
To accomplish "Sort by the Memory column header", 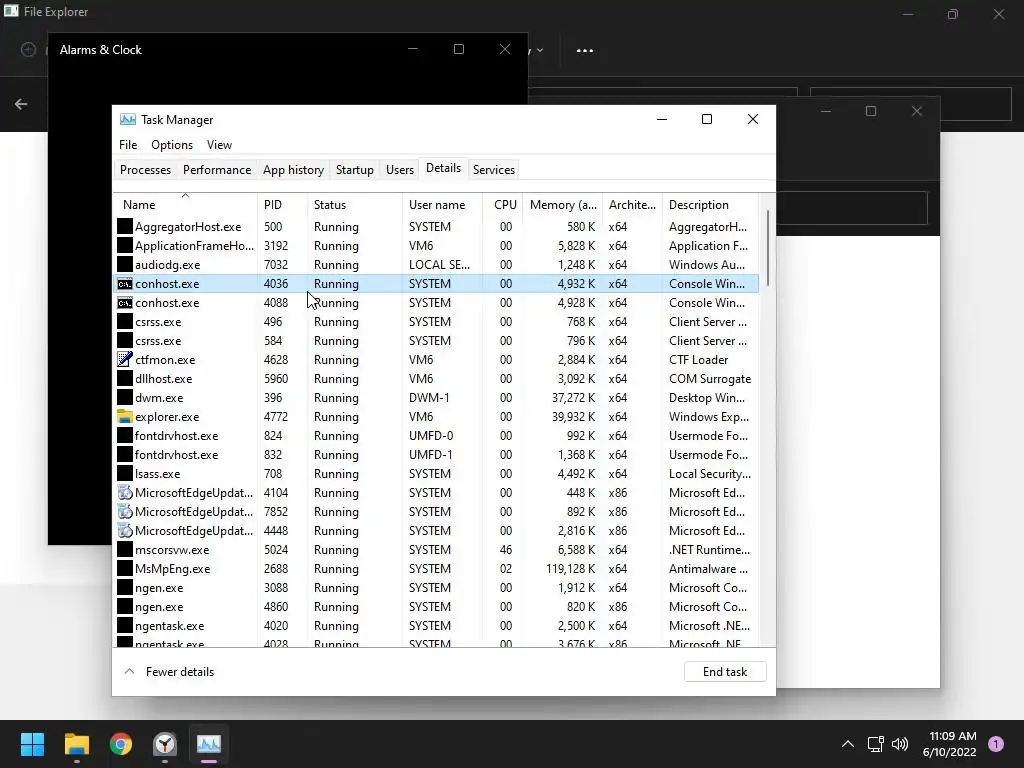I will 563,205.
